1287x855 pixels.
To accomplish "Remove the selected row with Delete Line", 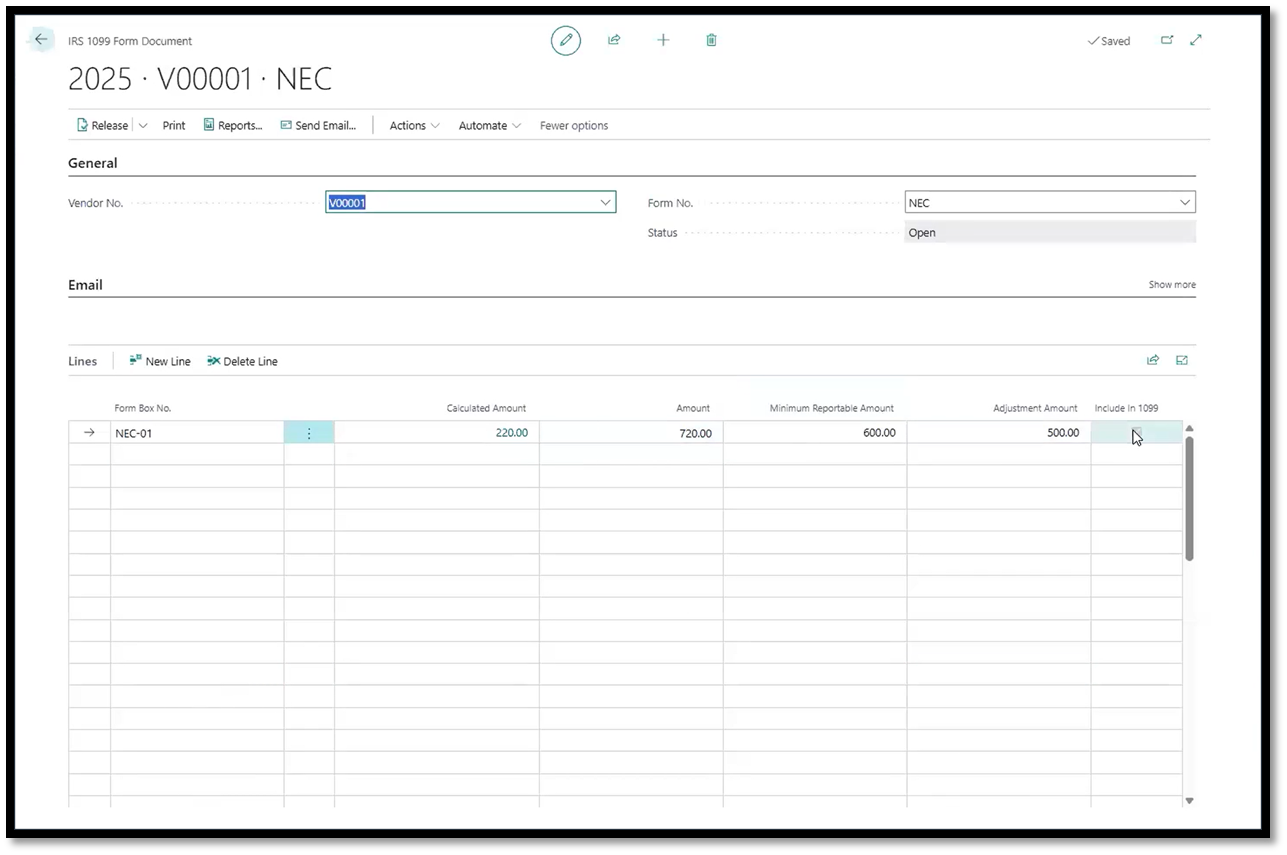I will pos(242,361).
